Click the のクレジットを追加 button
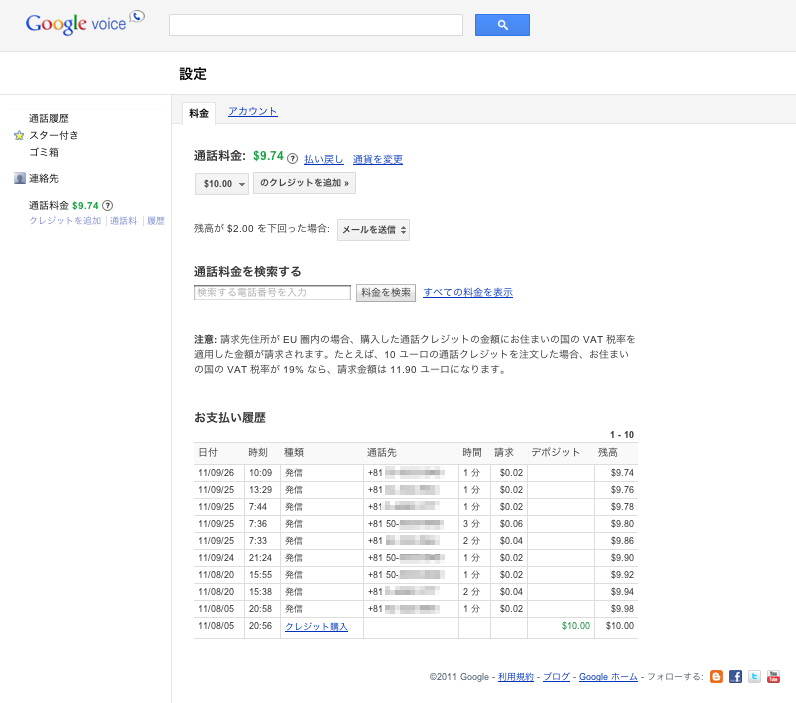 [x=304, y=184]
